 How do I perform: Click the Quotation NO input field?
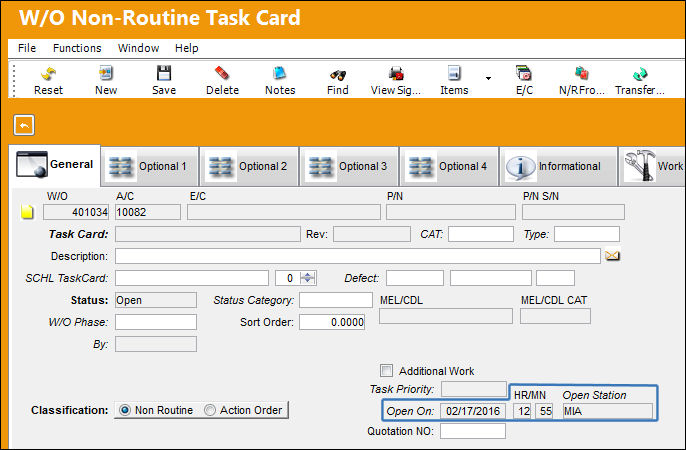click(473, 431)
